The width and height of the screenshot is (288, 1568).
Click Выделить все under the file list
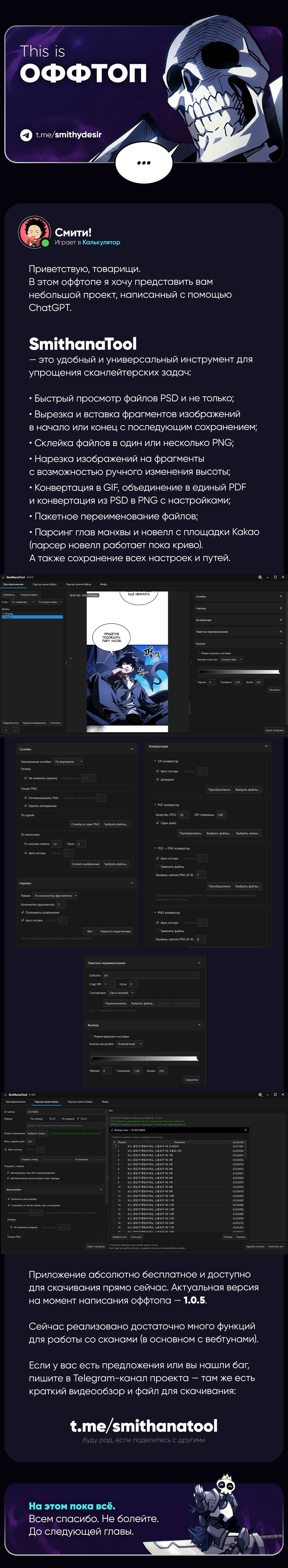pos(11,723)
